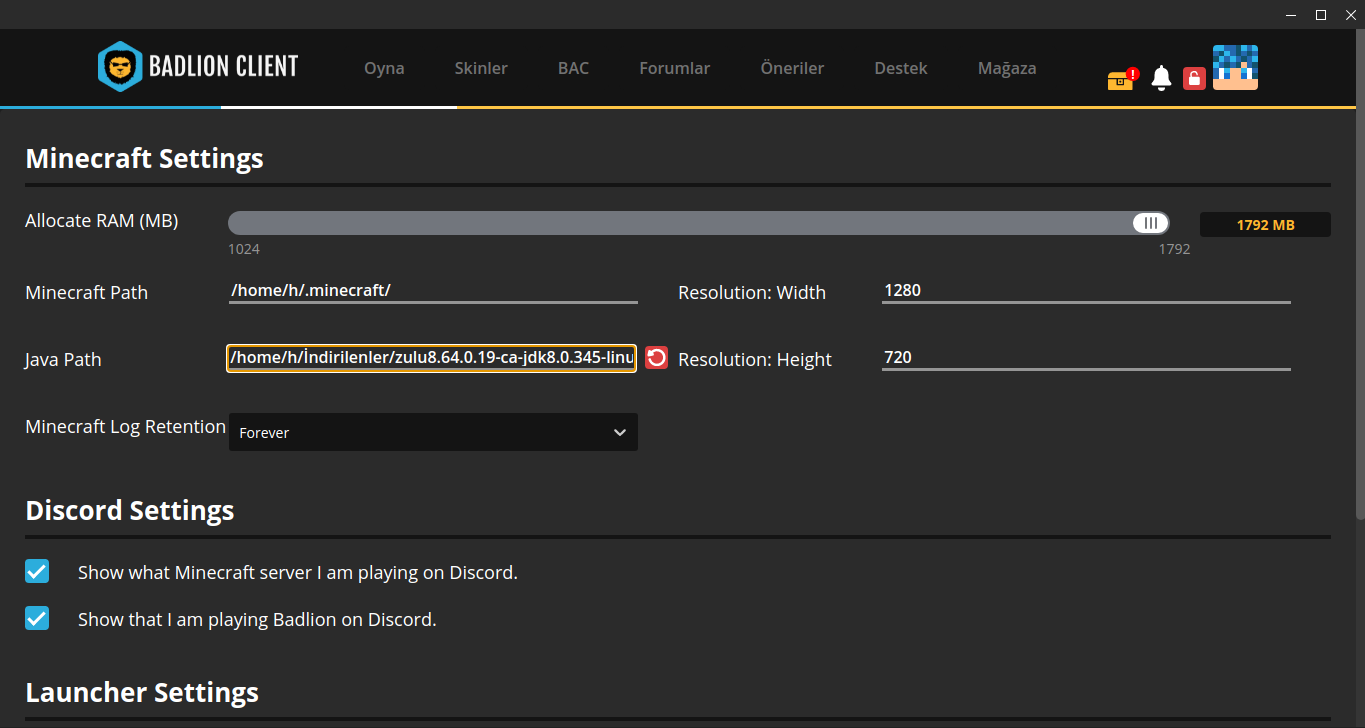1365x728 pixels.
Task: Focus the Java Path input field
Action: click(x=431, y=358)
